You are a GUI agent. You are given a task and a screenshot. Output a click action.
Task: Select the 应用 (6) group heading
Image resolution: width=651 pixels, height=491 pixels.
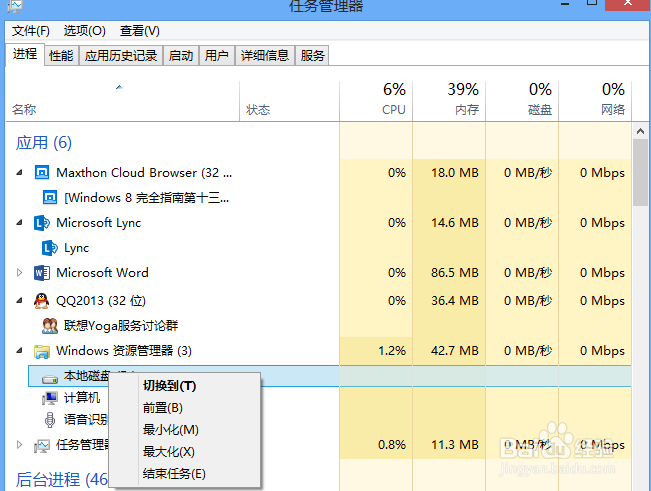coord(44,143)
